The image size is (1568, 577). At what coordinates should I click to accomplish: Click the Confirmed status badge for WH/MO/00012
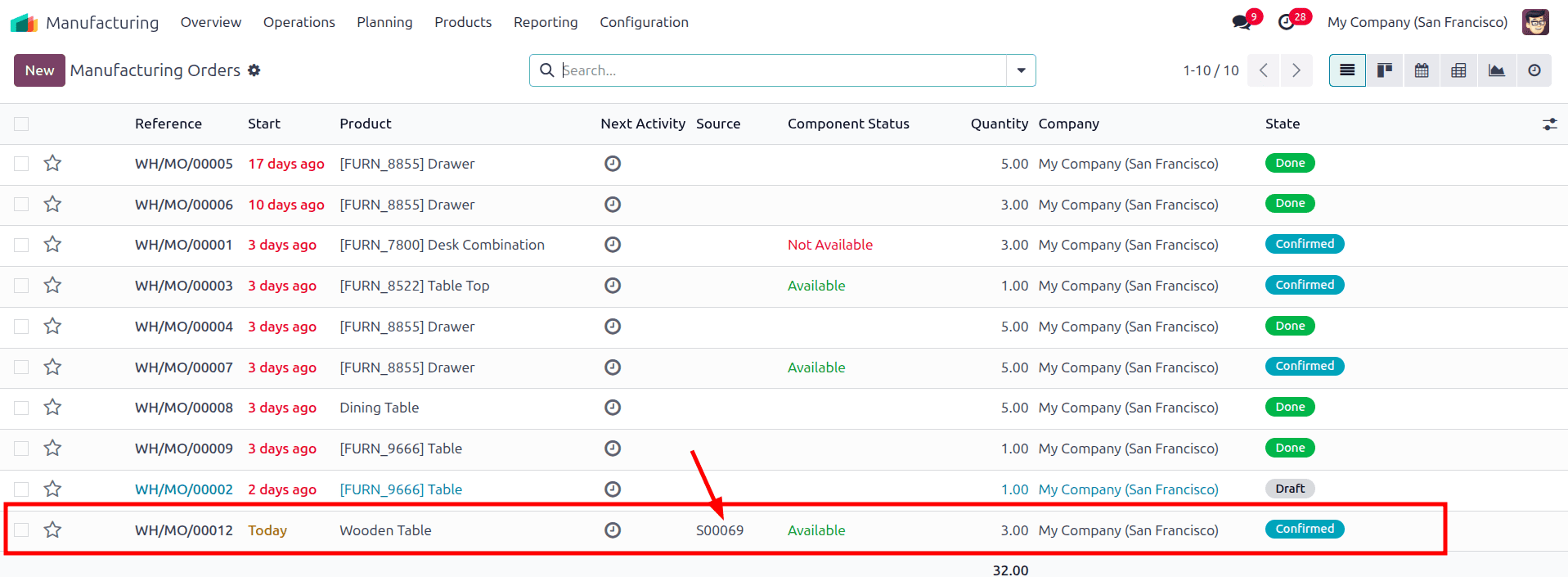coord(1304,530)
